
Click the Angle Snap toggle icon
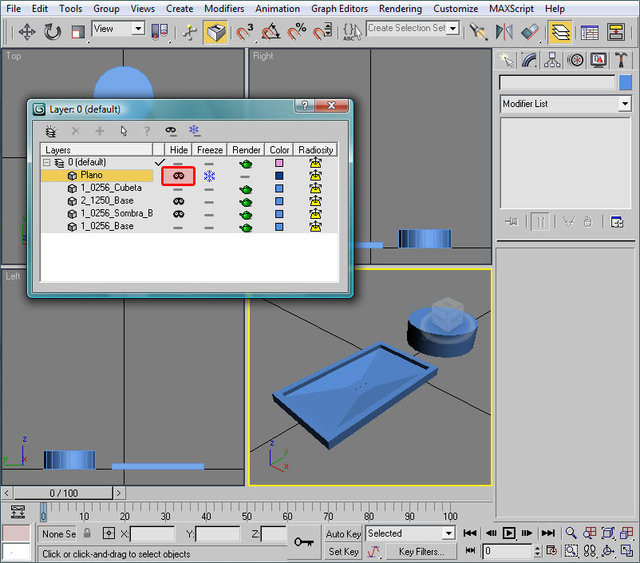pyautogui.click(x=270, y=33)
